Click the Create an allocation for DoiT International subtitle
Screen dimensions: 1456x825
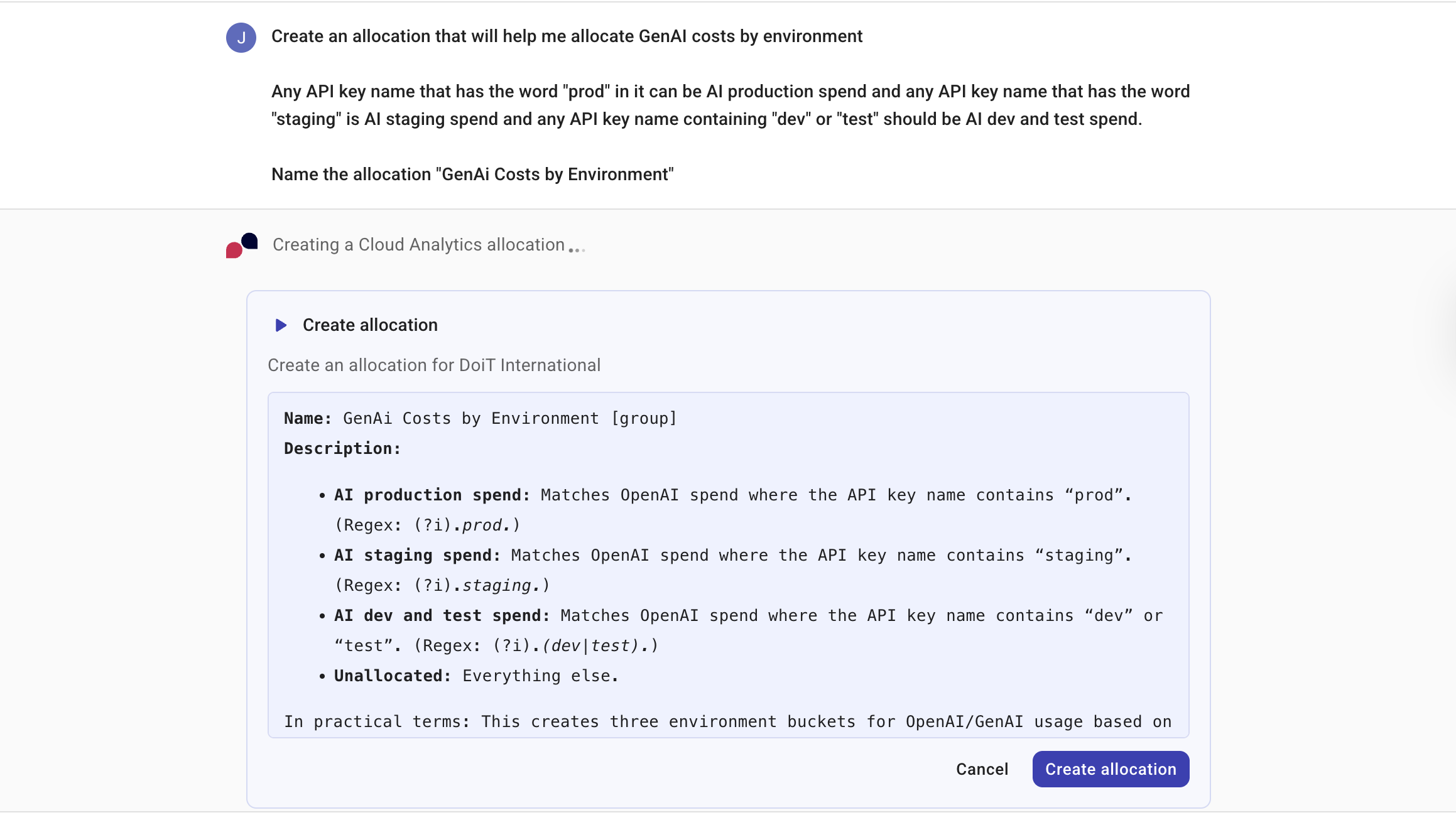434,365
